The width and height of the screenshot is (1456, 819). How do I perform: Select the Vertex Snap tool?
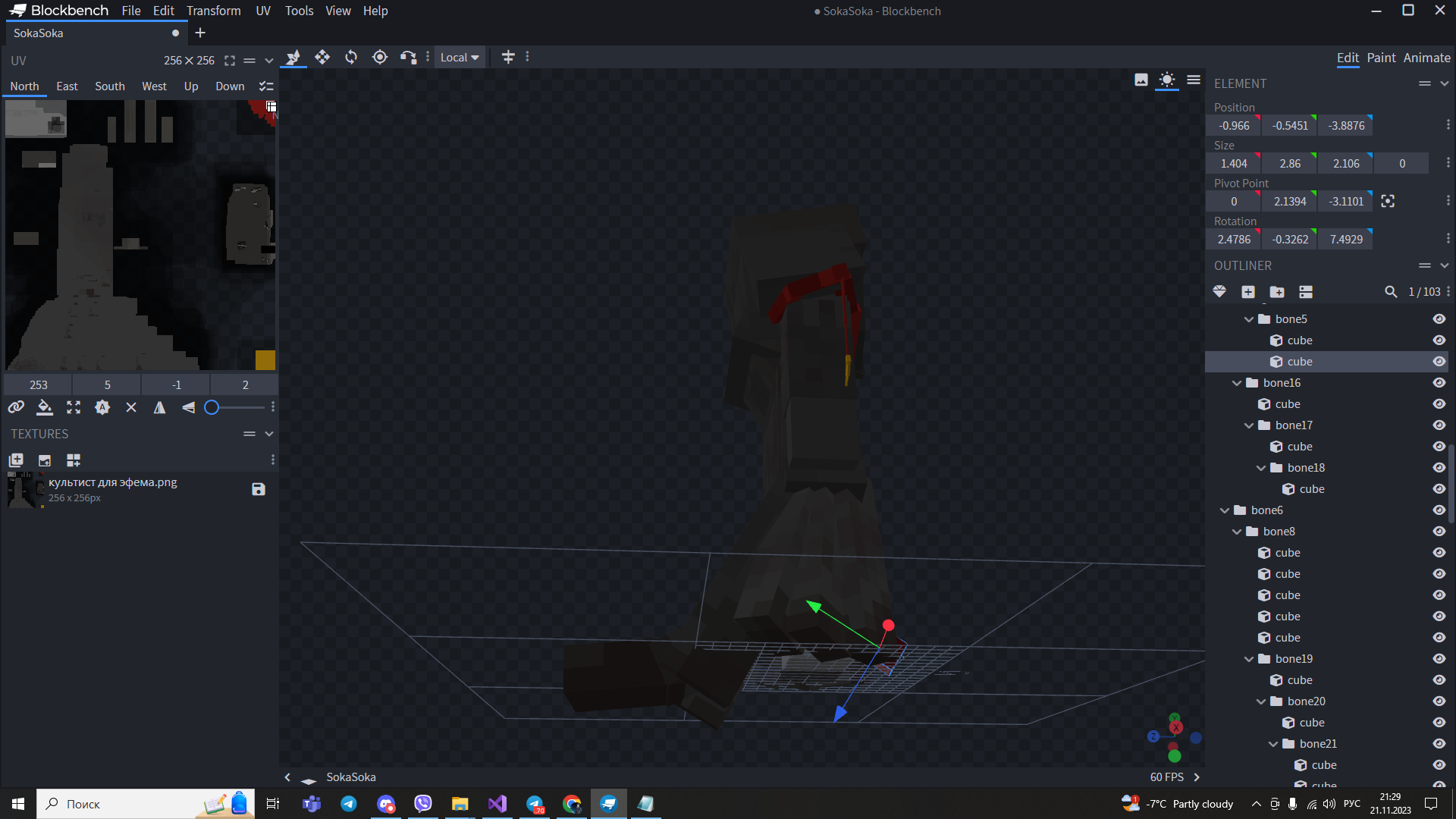tap(409, 57)
